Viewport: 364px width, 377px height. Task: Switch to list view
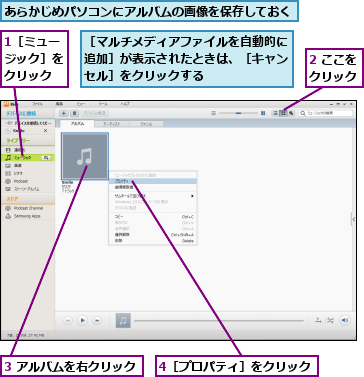point(275,113)
